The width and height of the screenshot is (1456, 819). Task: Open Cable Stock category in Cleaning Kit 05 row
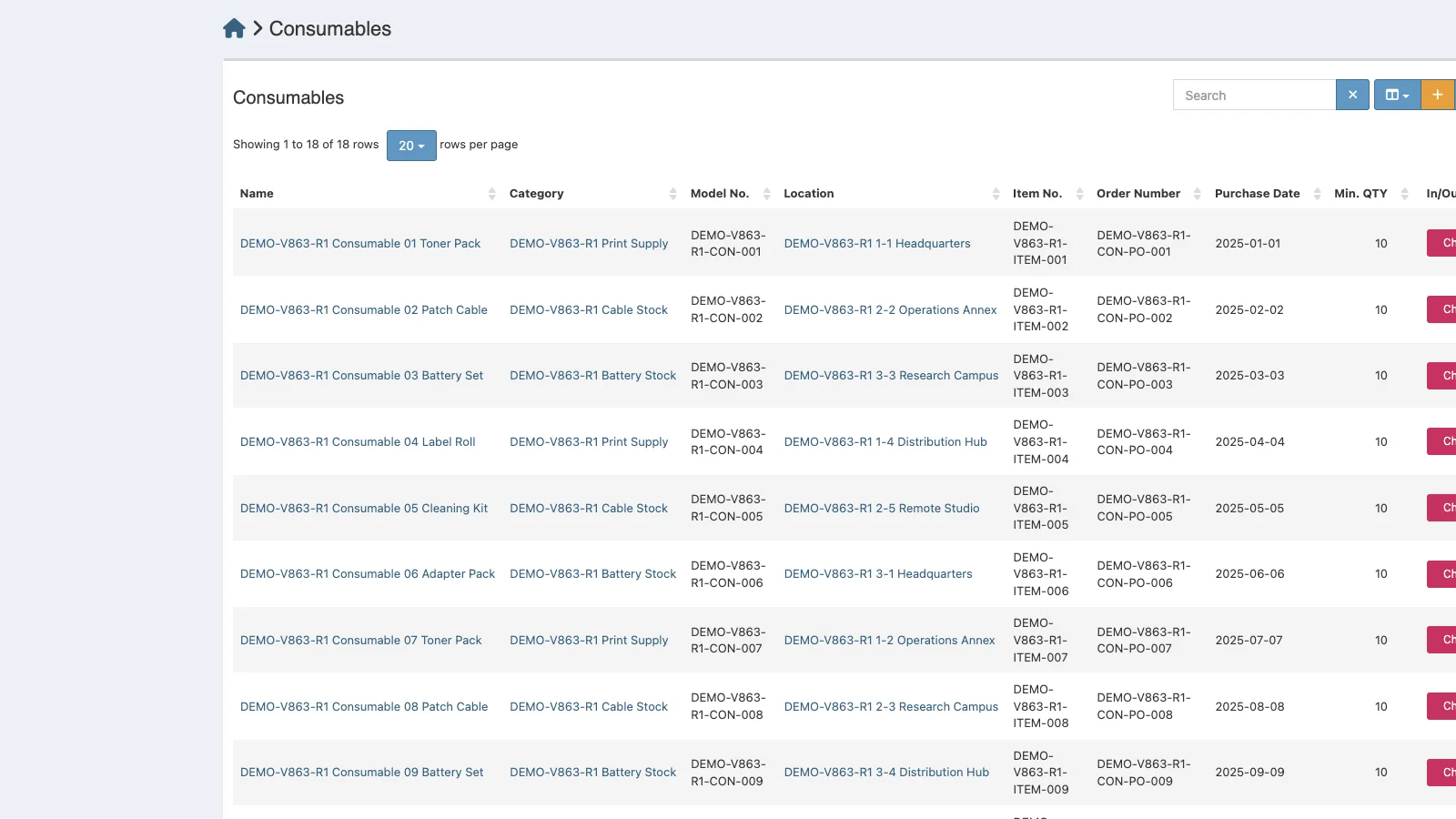coord(589,508)
